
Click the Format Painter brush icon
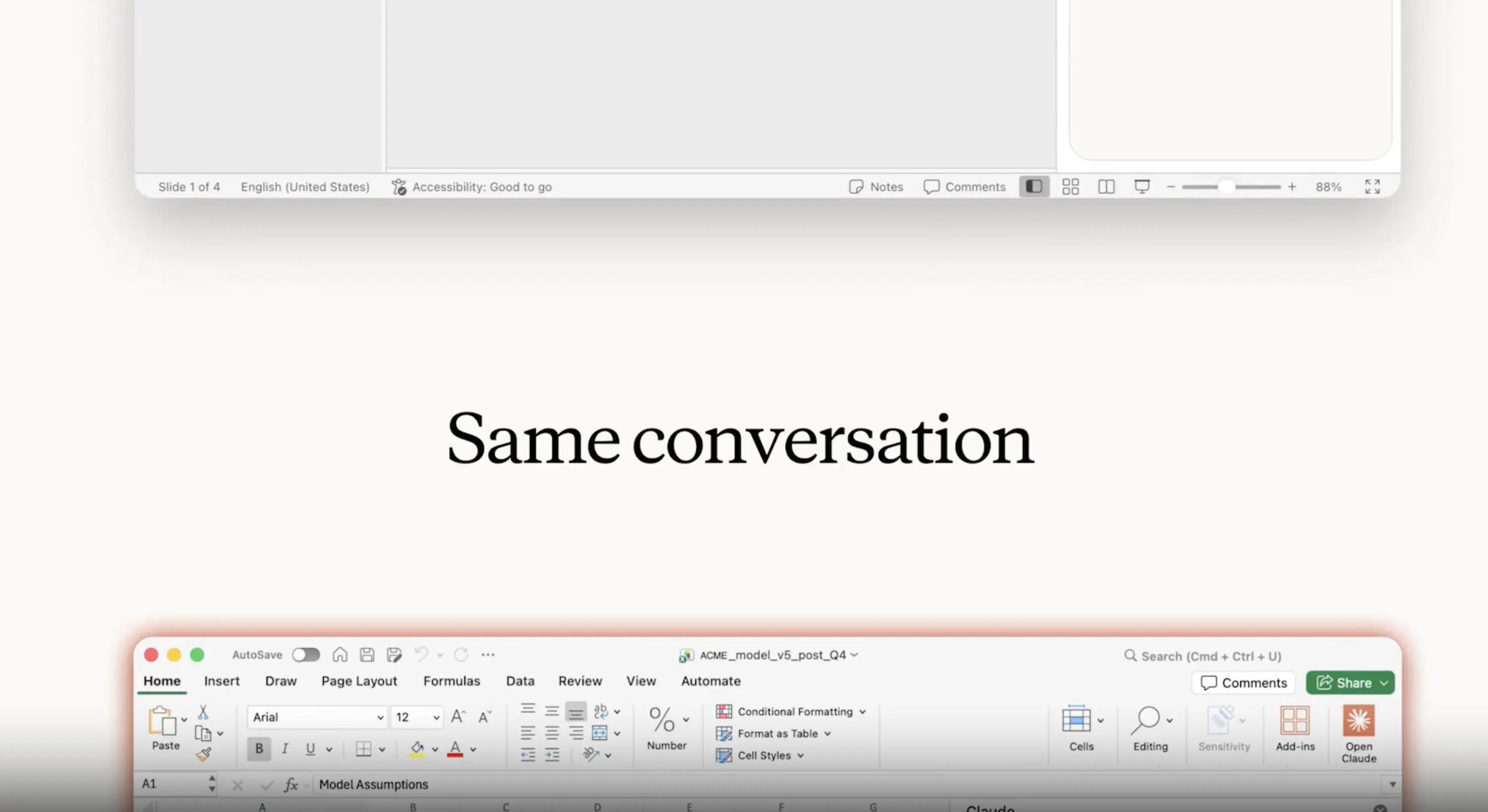203,754
